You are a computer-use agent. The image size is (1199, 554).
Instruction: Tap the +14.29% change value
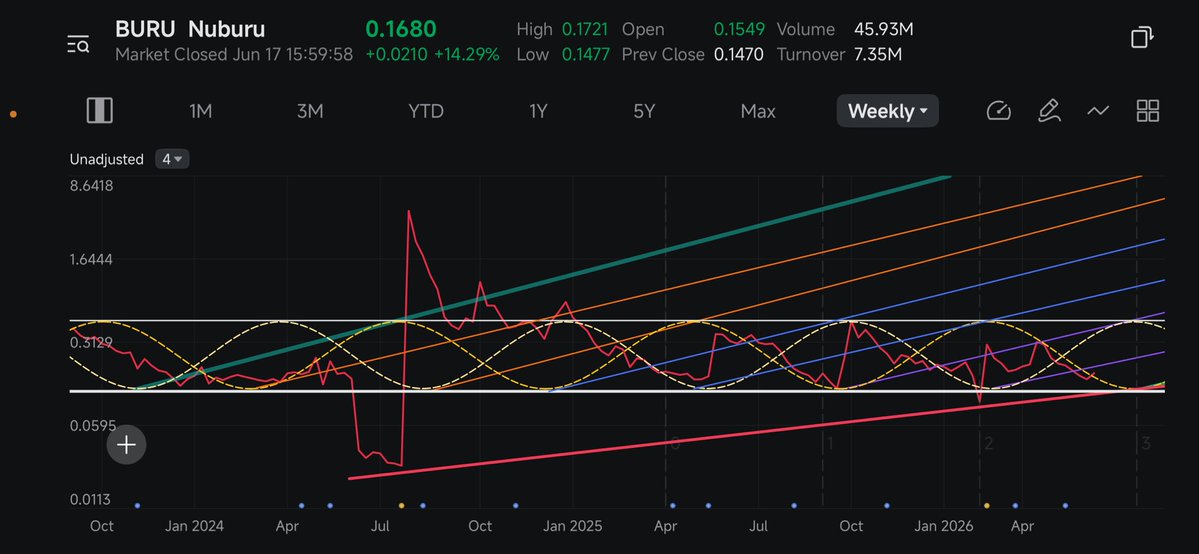coord(466,54)
